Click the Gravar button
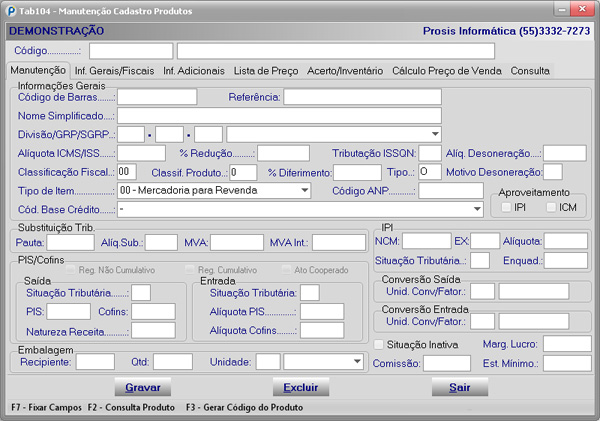The height and width of the screenshot is (421, 600). click(143, 387)
